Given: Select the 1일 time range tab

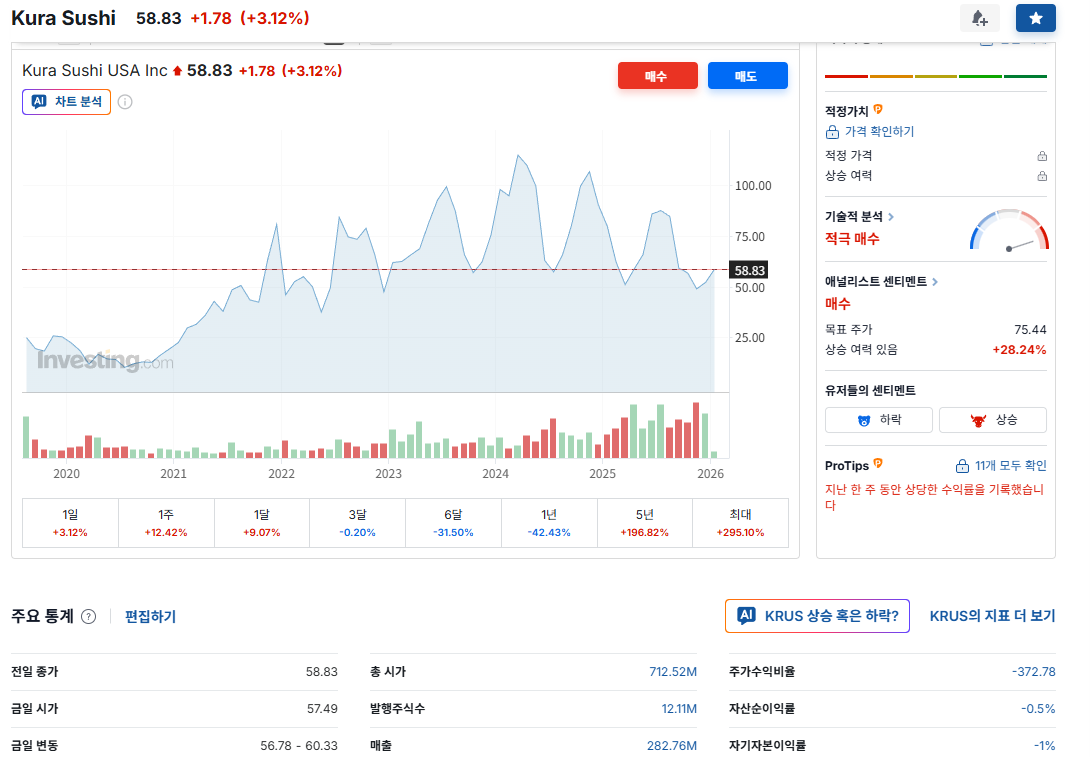Looking at the screenshot, I should click(x=70, y=523).
